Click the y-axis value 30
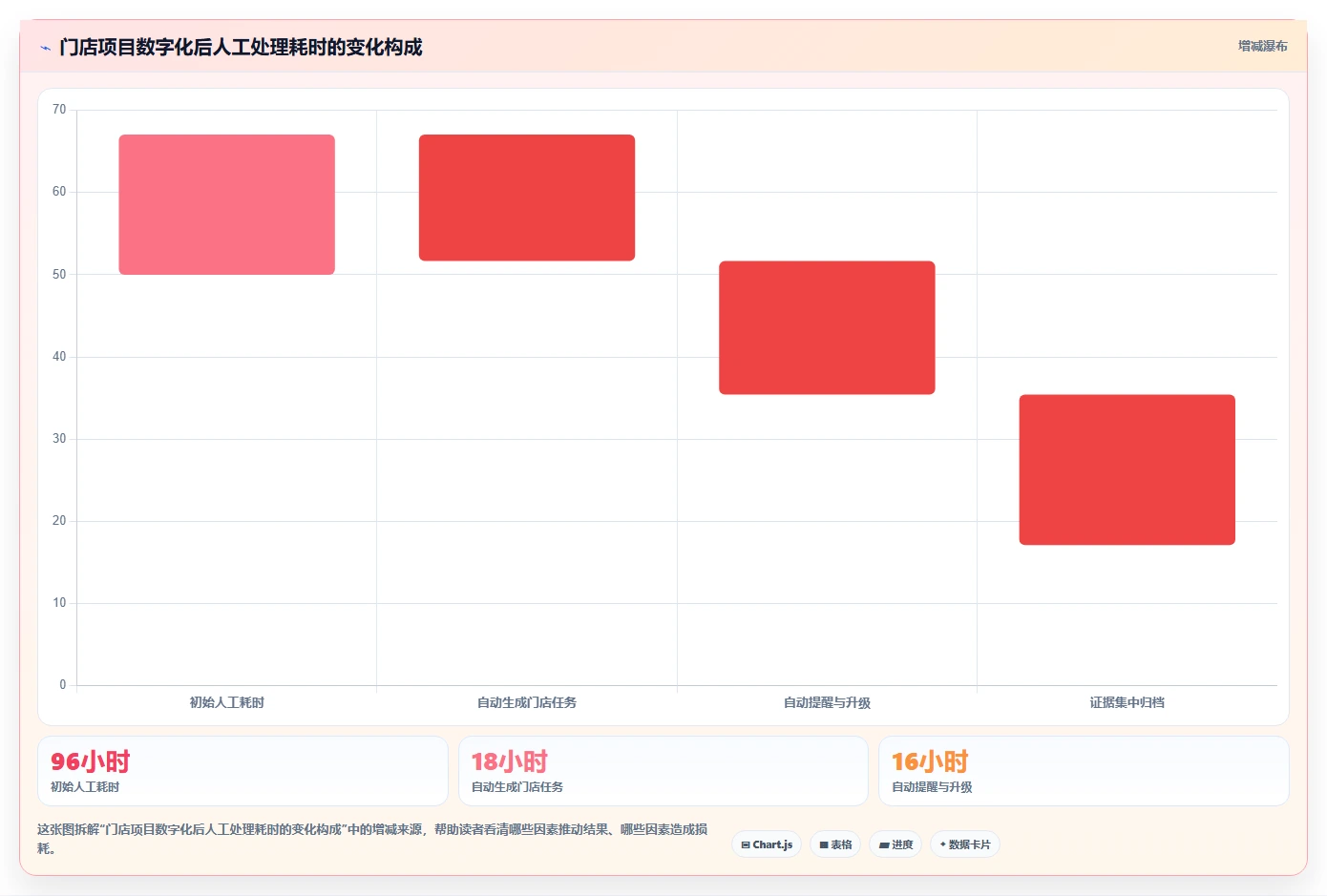 [x=59, y=439]
